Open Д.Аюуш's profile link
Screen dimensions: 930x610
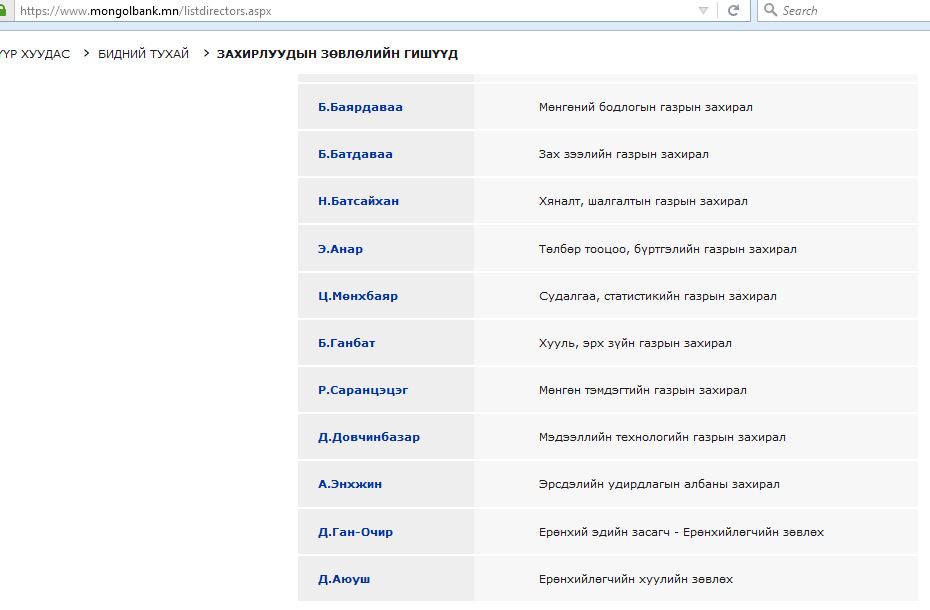pyautogui.click(x=344, y=579)
